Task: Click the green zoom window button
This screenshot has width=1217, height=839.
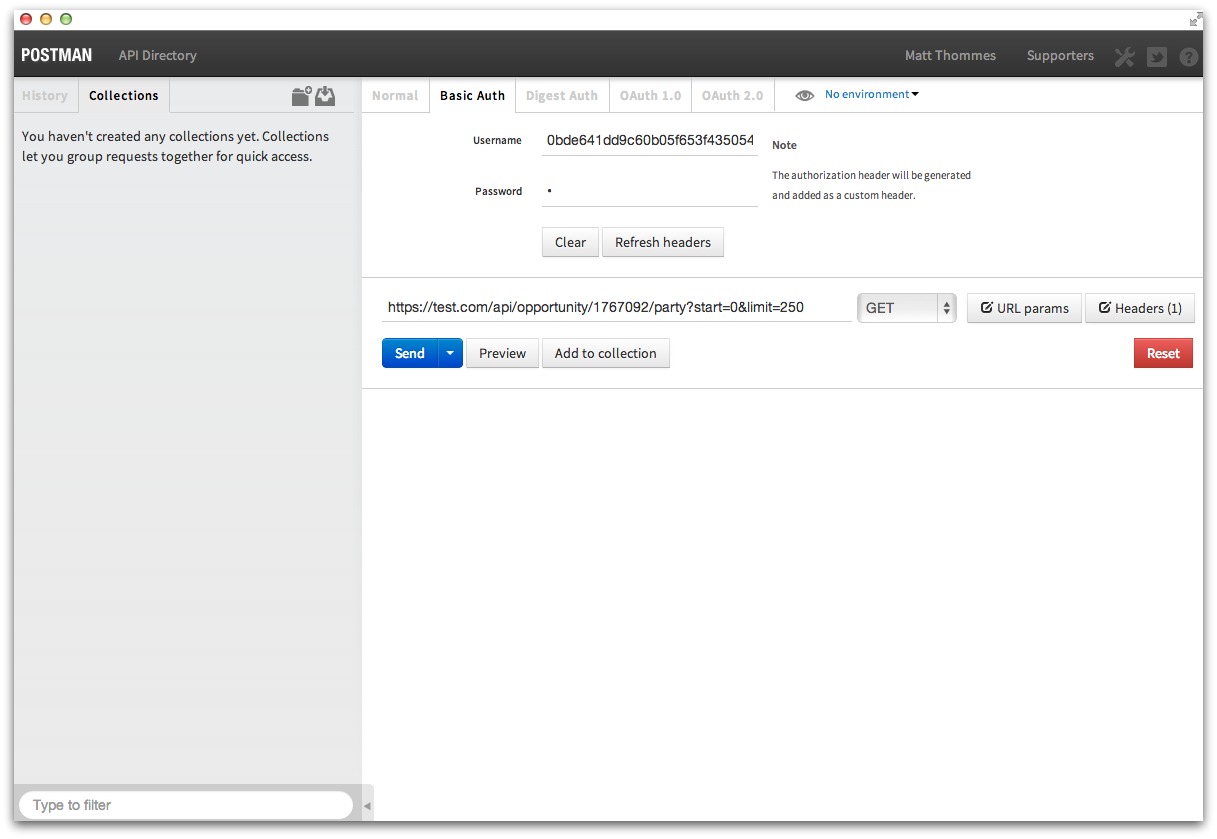Action: coord(66,19)
